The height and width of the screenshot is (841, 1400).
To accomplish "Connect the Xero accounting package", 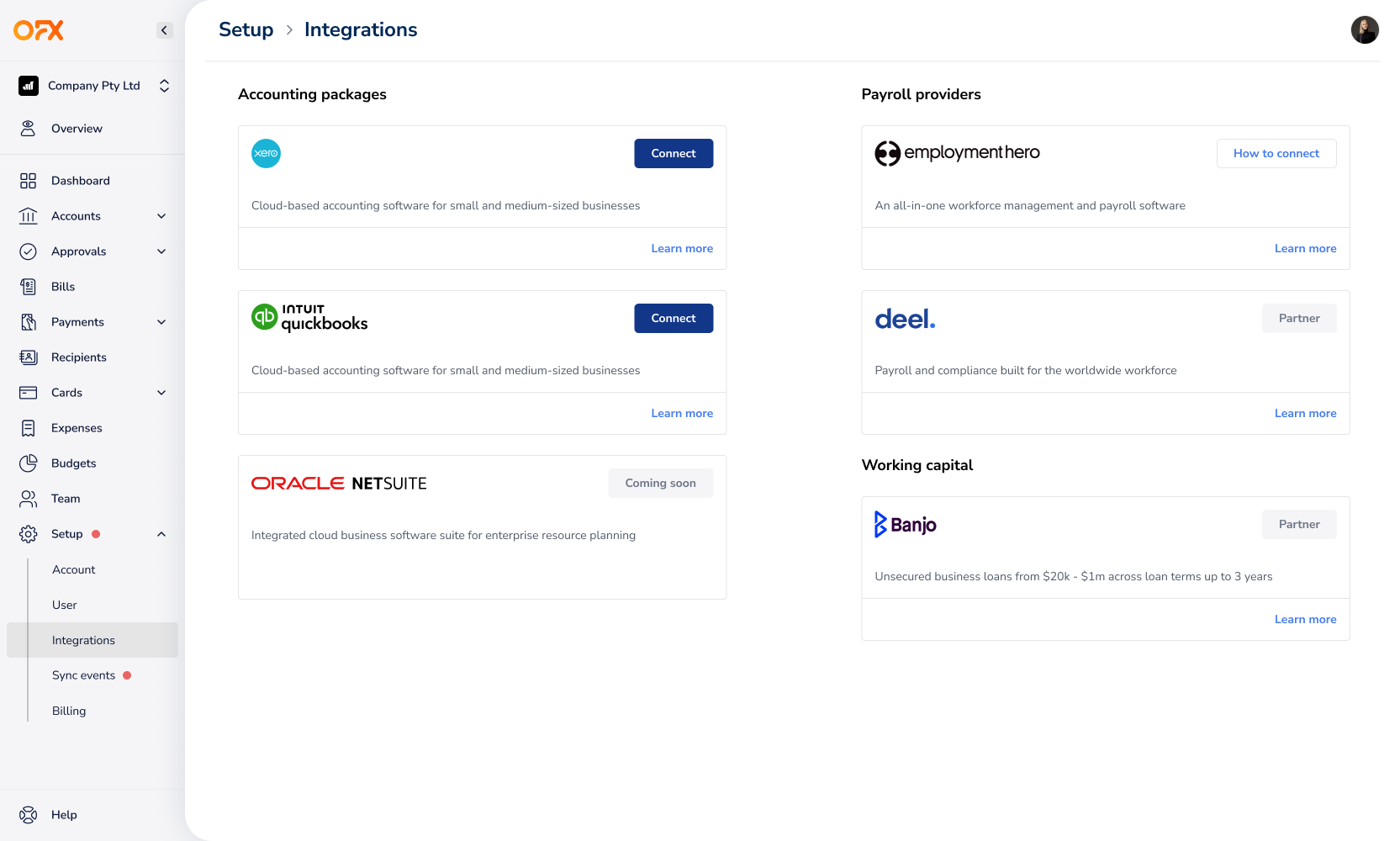I will pos(674,154).
